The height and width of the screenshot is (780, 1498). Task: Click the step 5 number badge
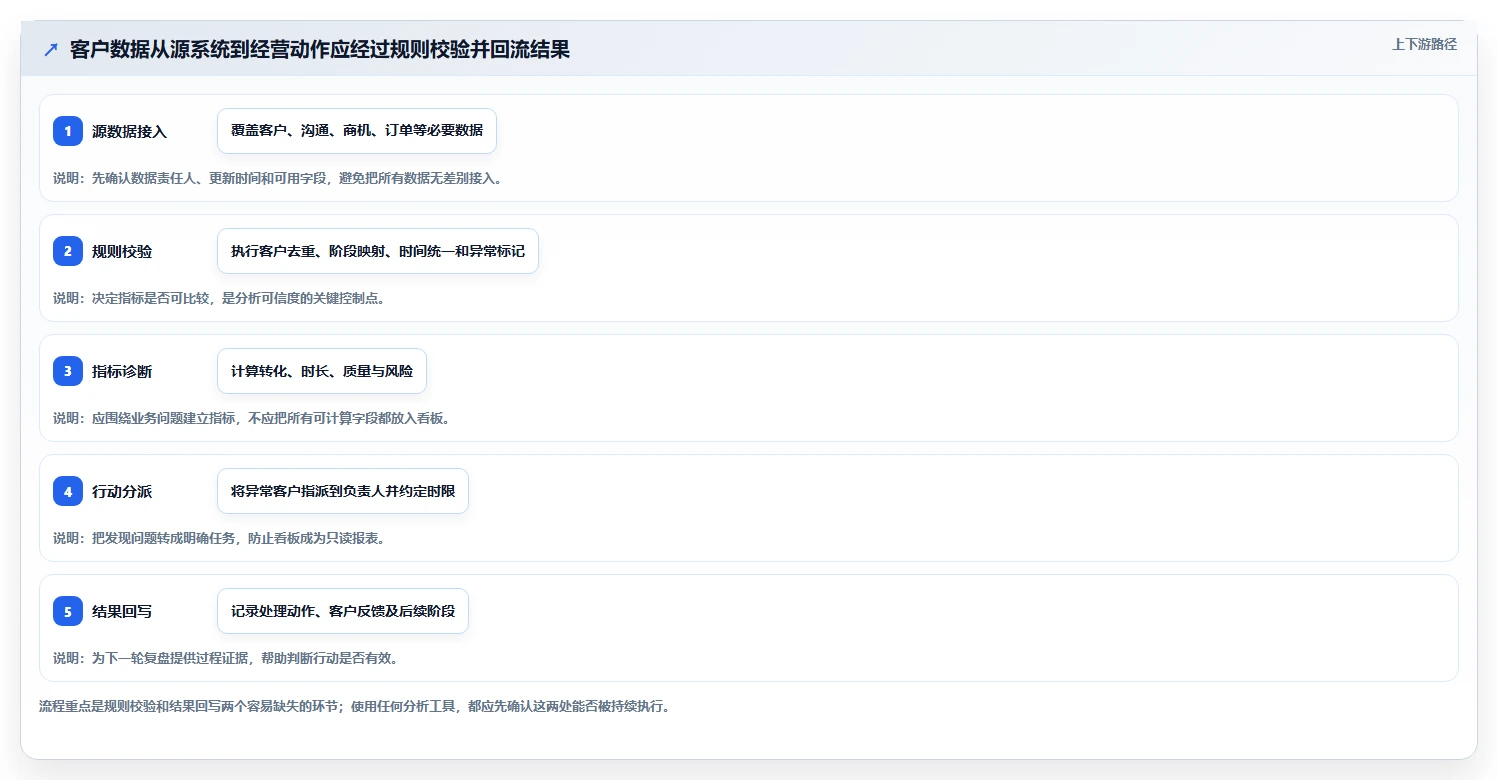tap(68, 611)
